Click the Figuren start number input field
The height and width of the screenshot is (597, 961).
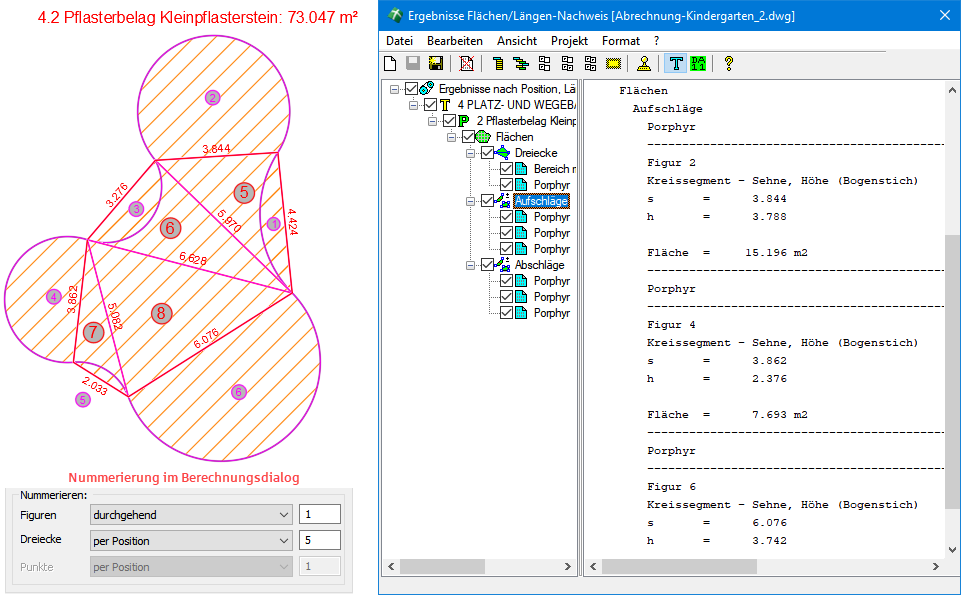pos(320,515)
